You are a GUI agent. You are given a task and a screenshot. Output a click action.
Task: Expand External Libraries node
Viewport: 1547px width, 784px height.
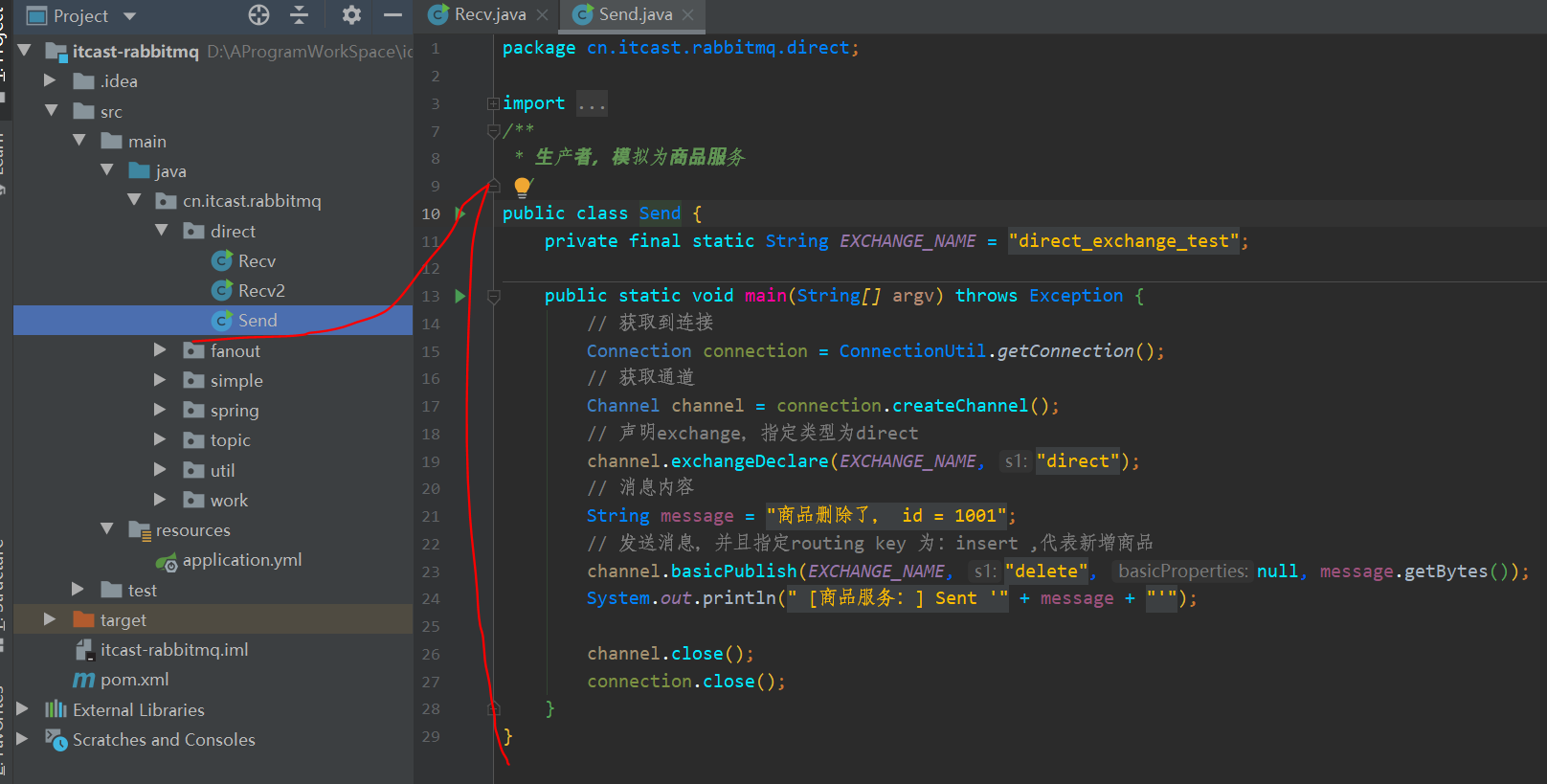coord(23,709)
